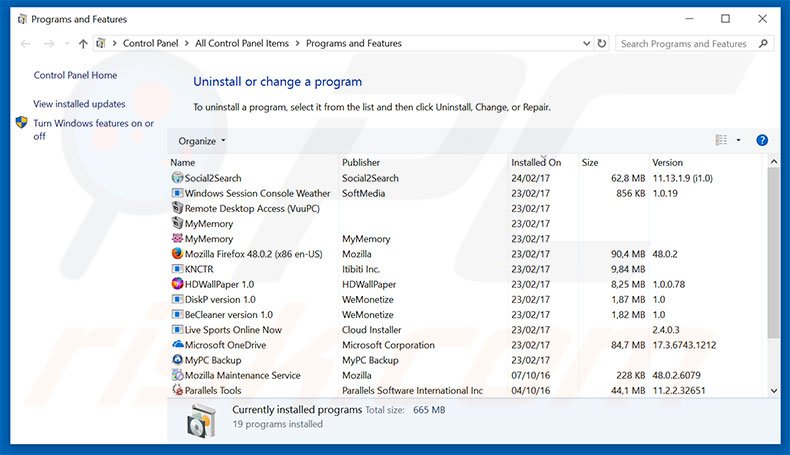This screenshot has height=455, width=790.
Task: Click the HDWallPaper 1.0 icon
Action: pos(177,284)
